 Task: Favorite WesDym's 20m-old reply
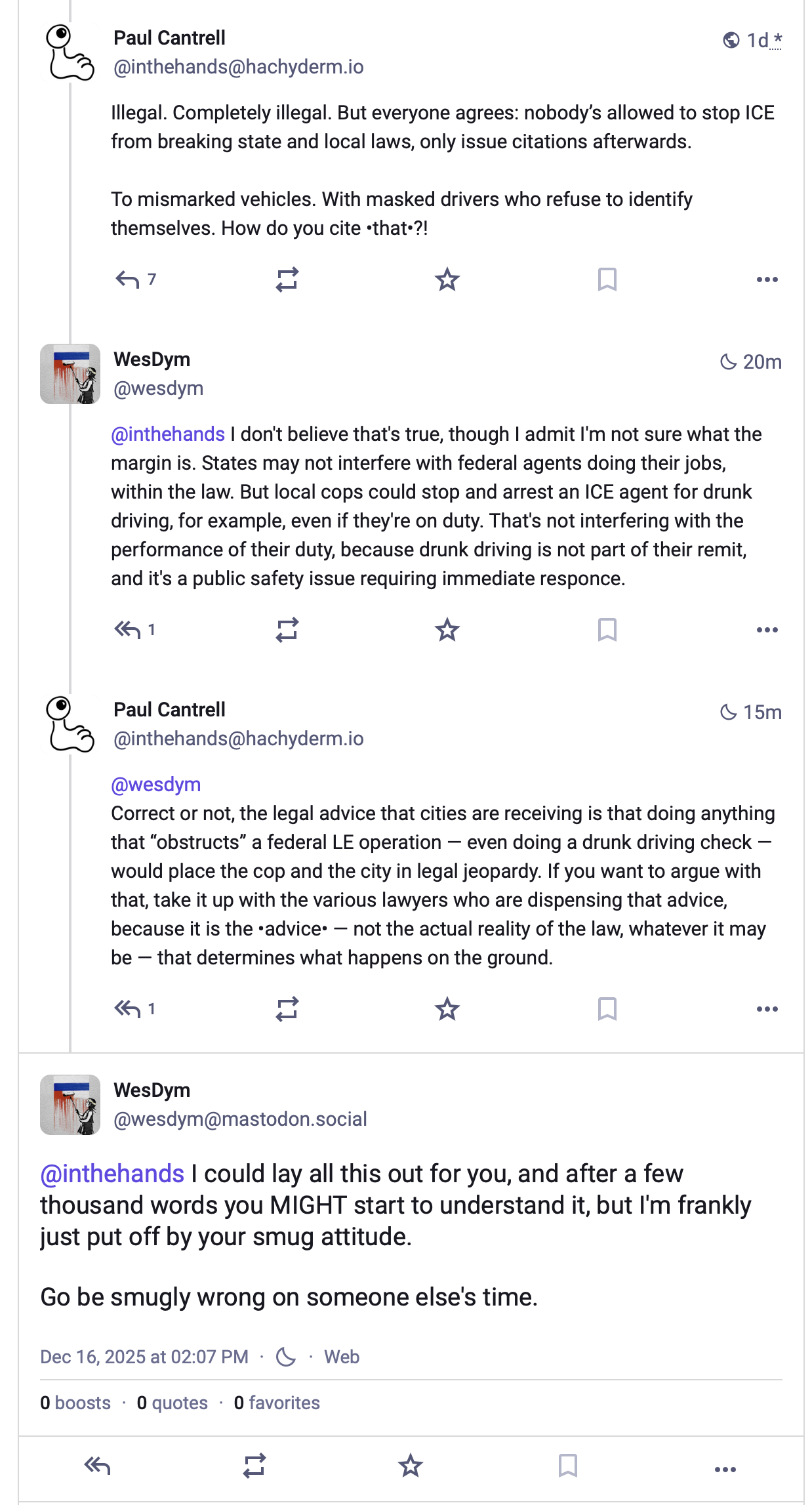click(x=447, y=630)
